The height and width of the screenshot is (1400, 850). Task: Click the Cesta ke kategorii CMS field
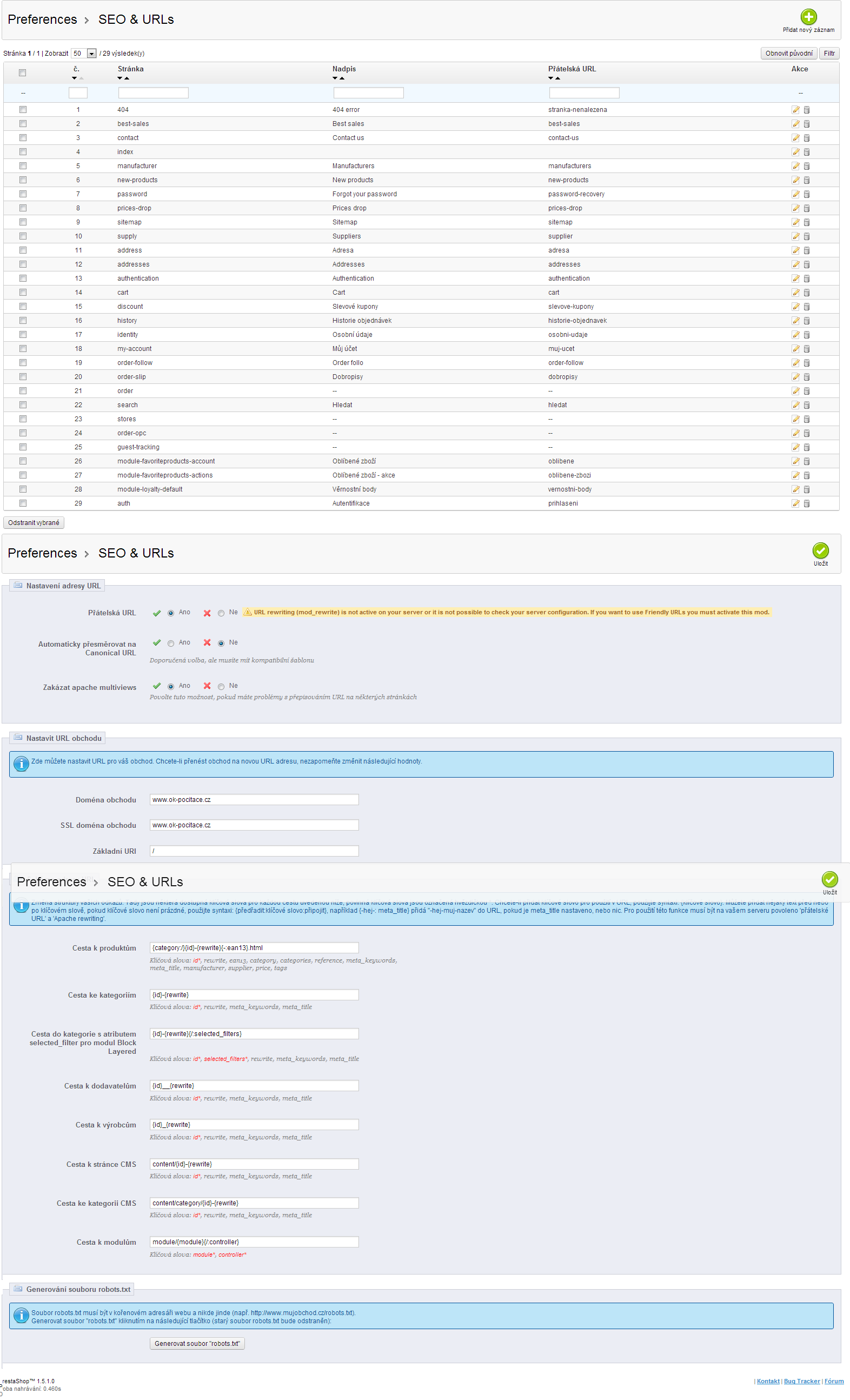[254, 1203]
